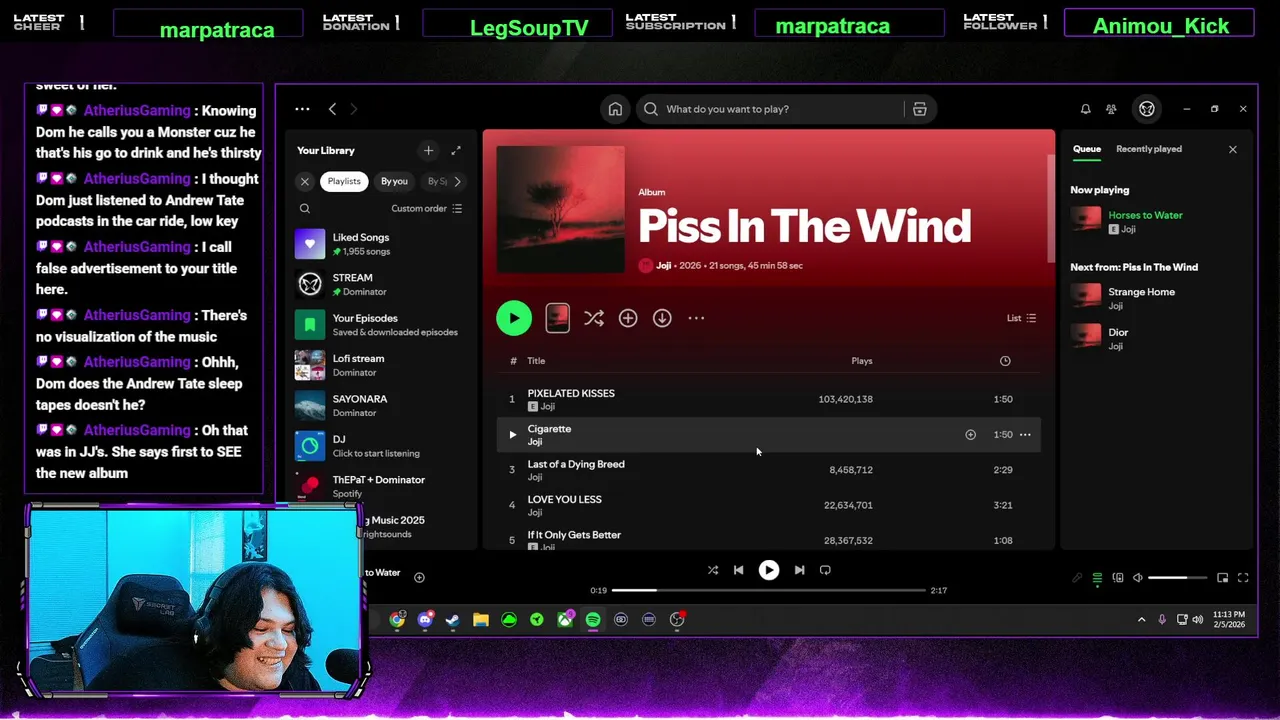Open the SAYONARA playlist
Image resolution: width=1280 pixels, height=720 pixels.
point(381,405)
